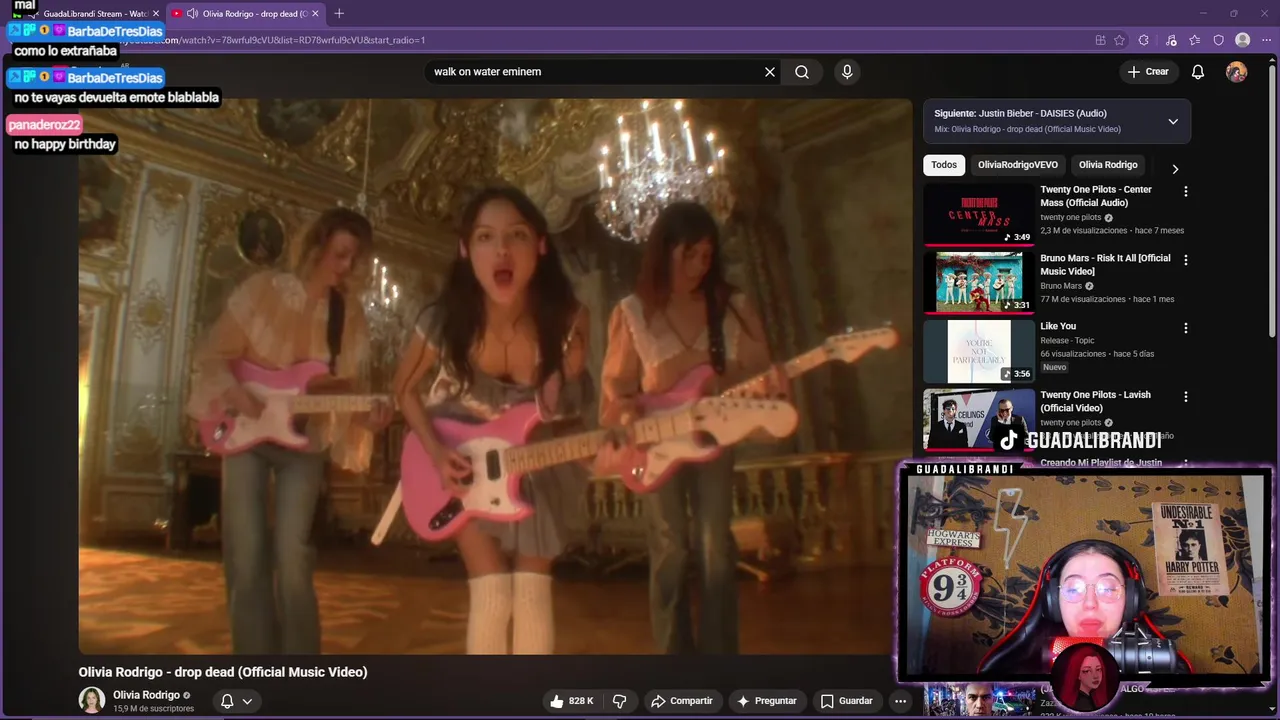Screen dimensions: 1280x720
Task: Open Olivia Rodrigo channel avatar
Action: (92, 700)
